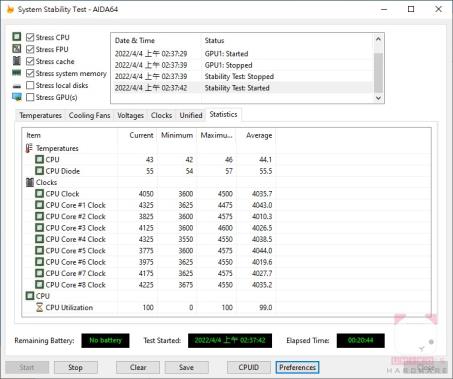
Task: Click the log list scrollbar thumb
Action: click(378, 73)
